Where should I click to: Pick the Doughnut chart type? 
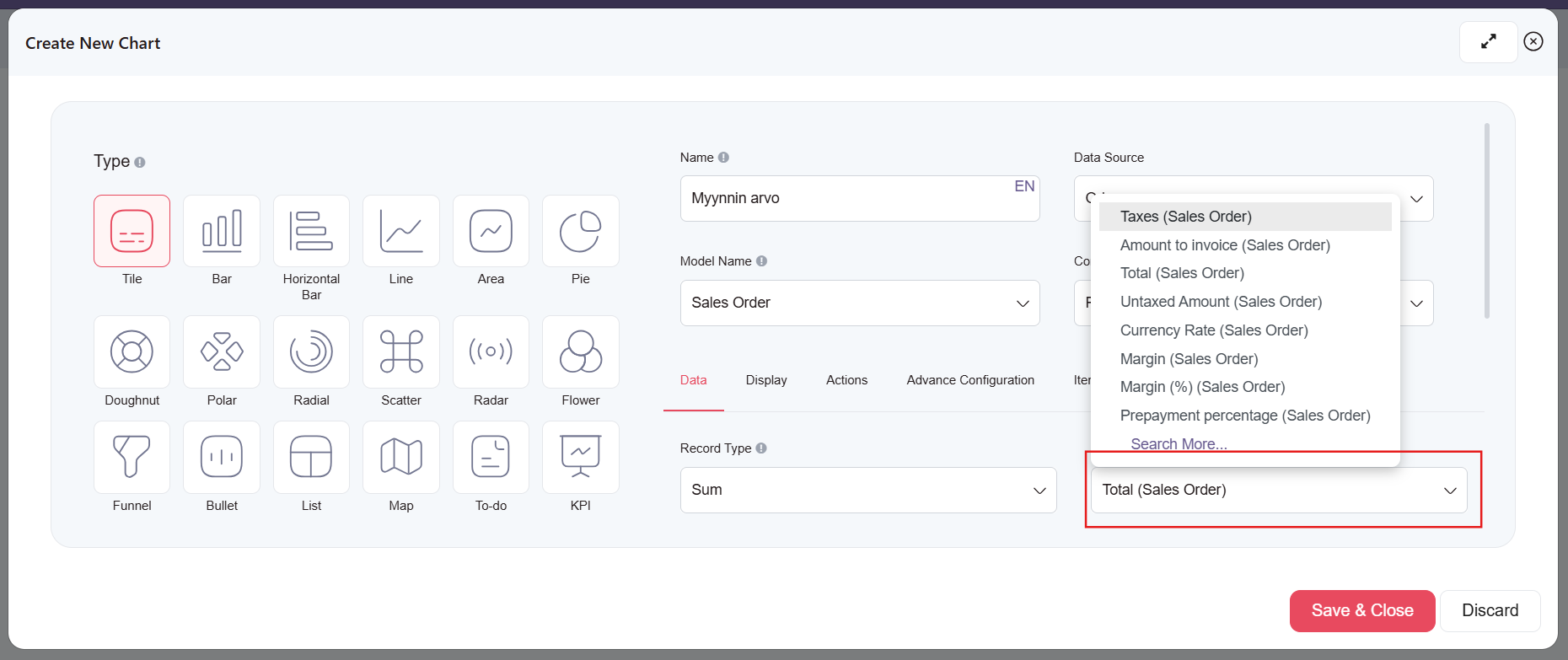click(x=132, y=351)
